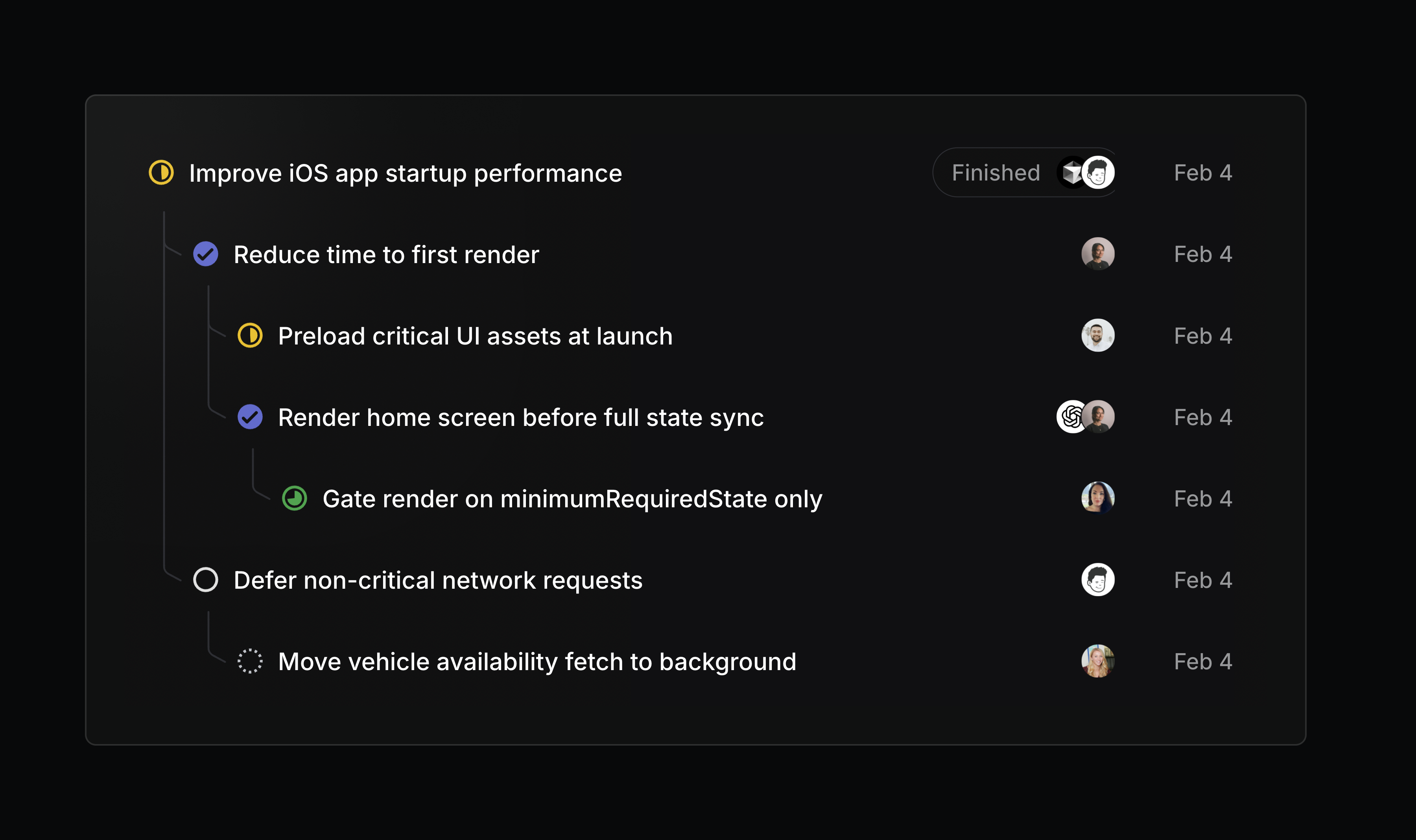Click the cartoon avatar on the "Defer non-critical network requests" row
Screen dimensions: 1416x840
coord(1097,580)
